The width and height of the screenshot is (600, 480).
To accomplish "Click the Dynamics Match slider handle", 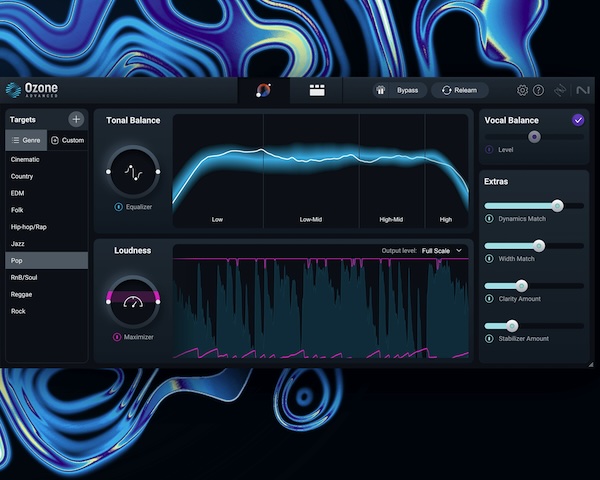I will click(x=558, y=206).
